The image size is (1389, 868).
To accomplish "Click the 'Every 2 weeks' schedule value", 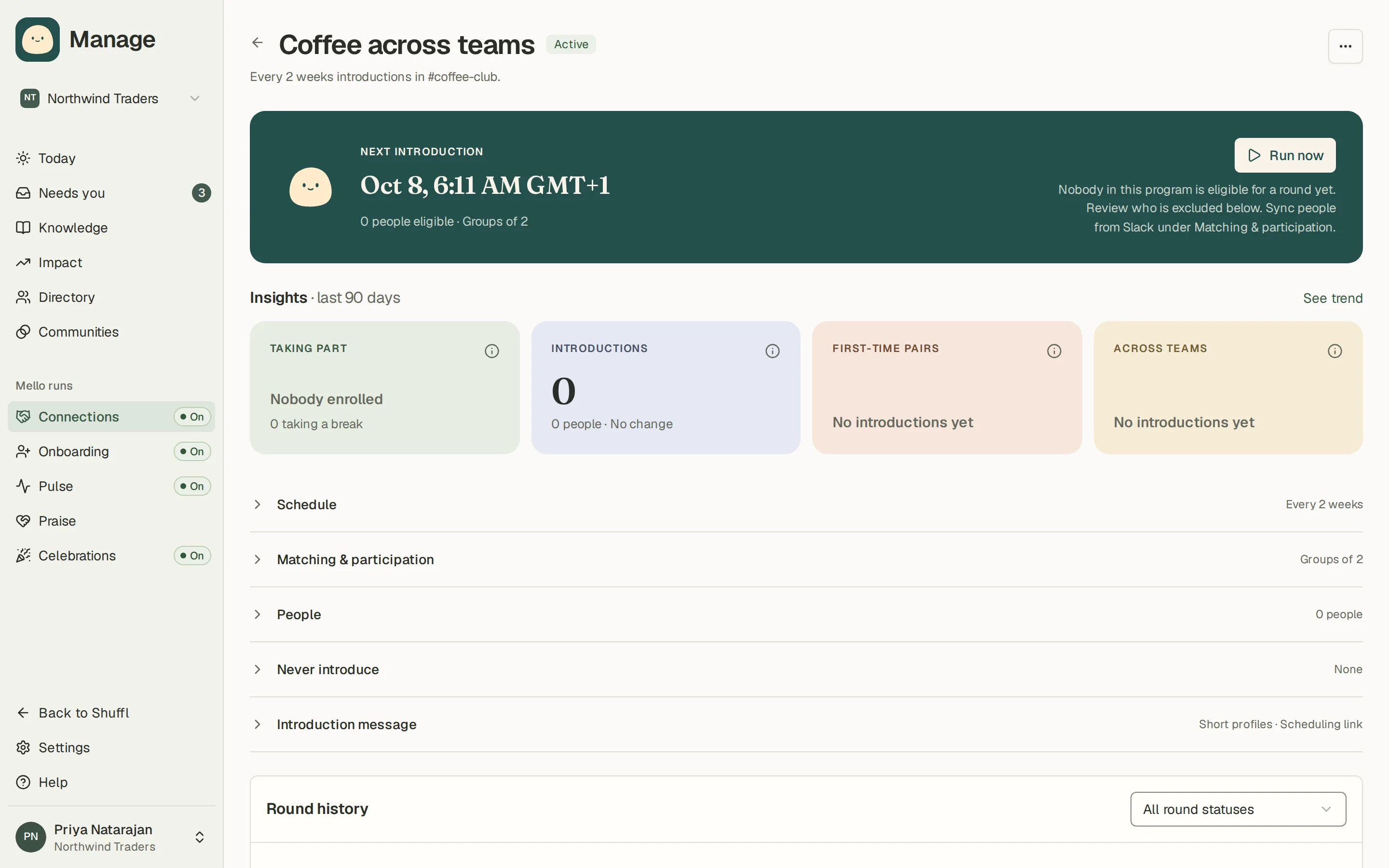I will click(x=1323, y=504).
